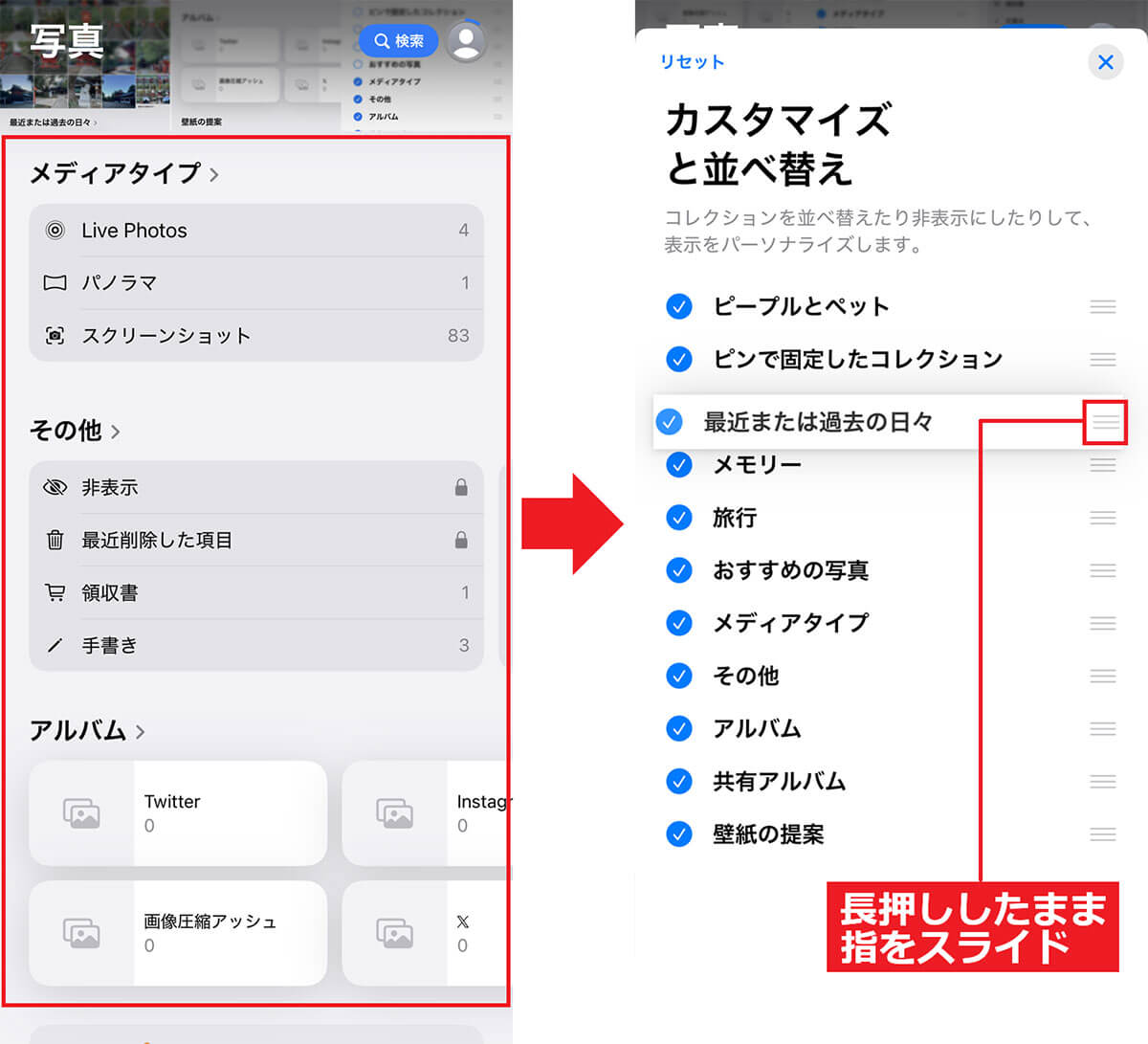
Task: Grab the reorder handle for アルバム in customize list
Action: click(1103, 729)
